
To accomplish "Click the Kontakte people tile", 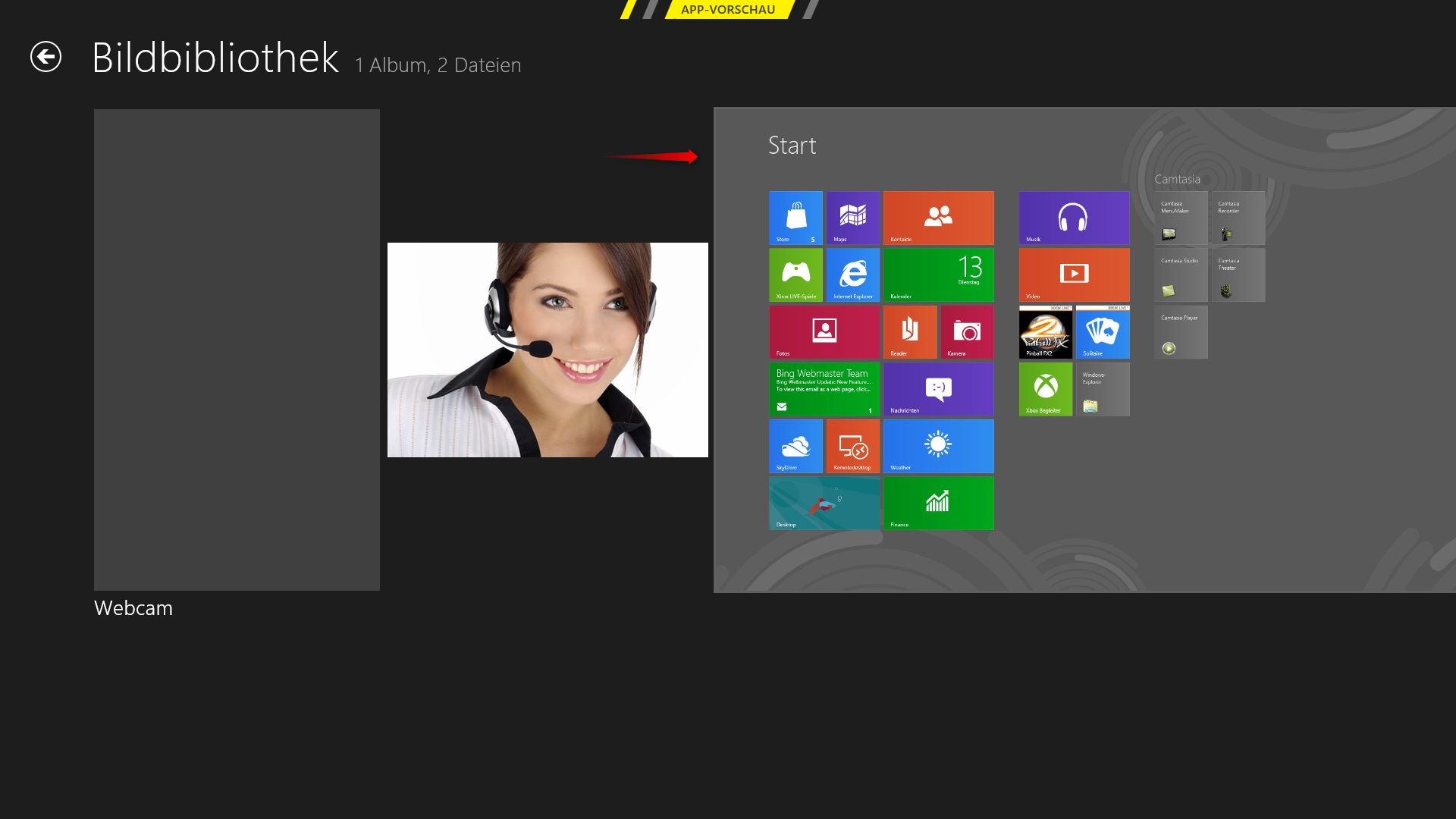I will (x=938, y=217).
